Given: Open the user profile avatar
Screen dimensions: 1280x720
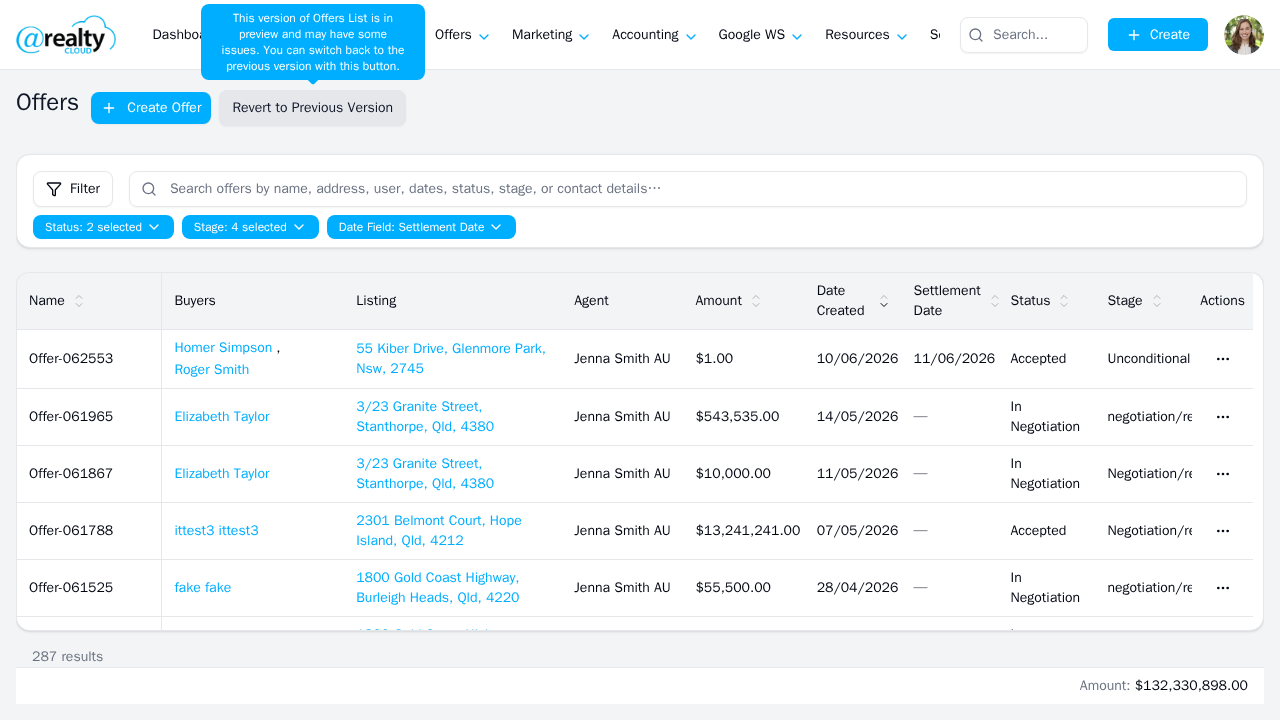Looking at the screenshot, I should [1244, 35].
